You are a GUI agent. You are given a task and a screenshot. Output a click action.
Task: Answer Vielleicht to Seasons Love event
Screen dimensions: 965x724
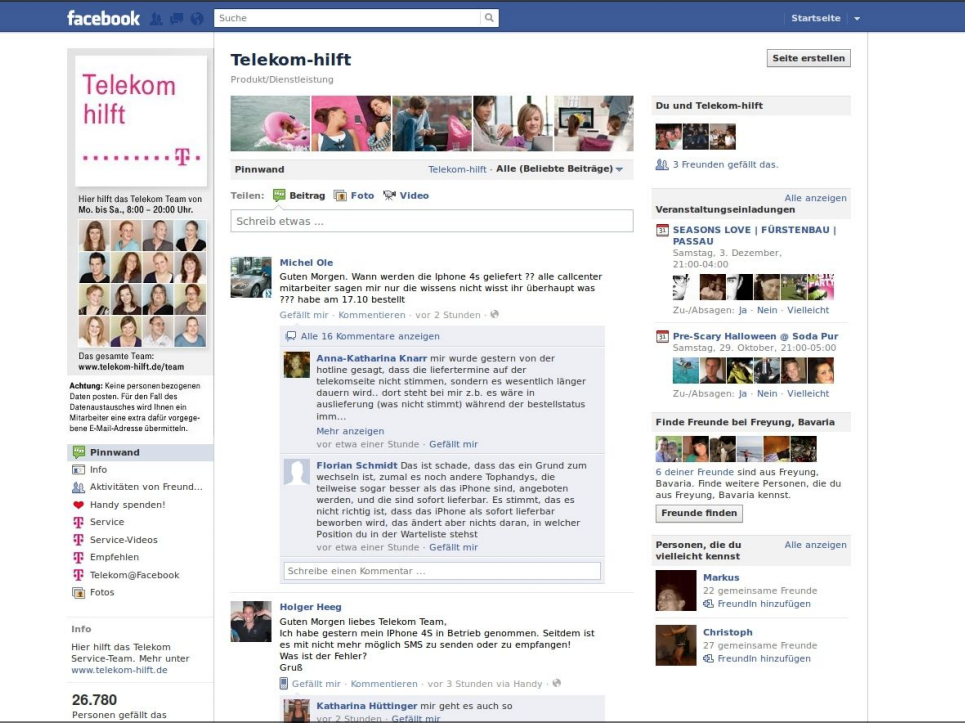tap(808, 310)
